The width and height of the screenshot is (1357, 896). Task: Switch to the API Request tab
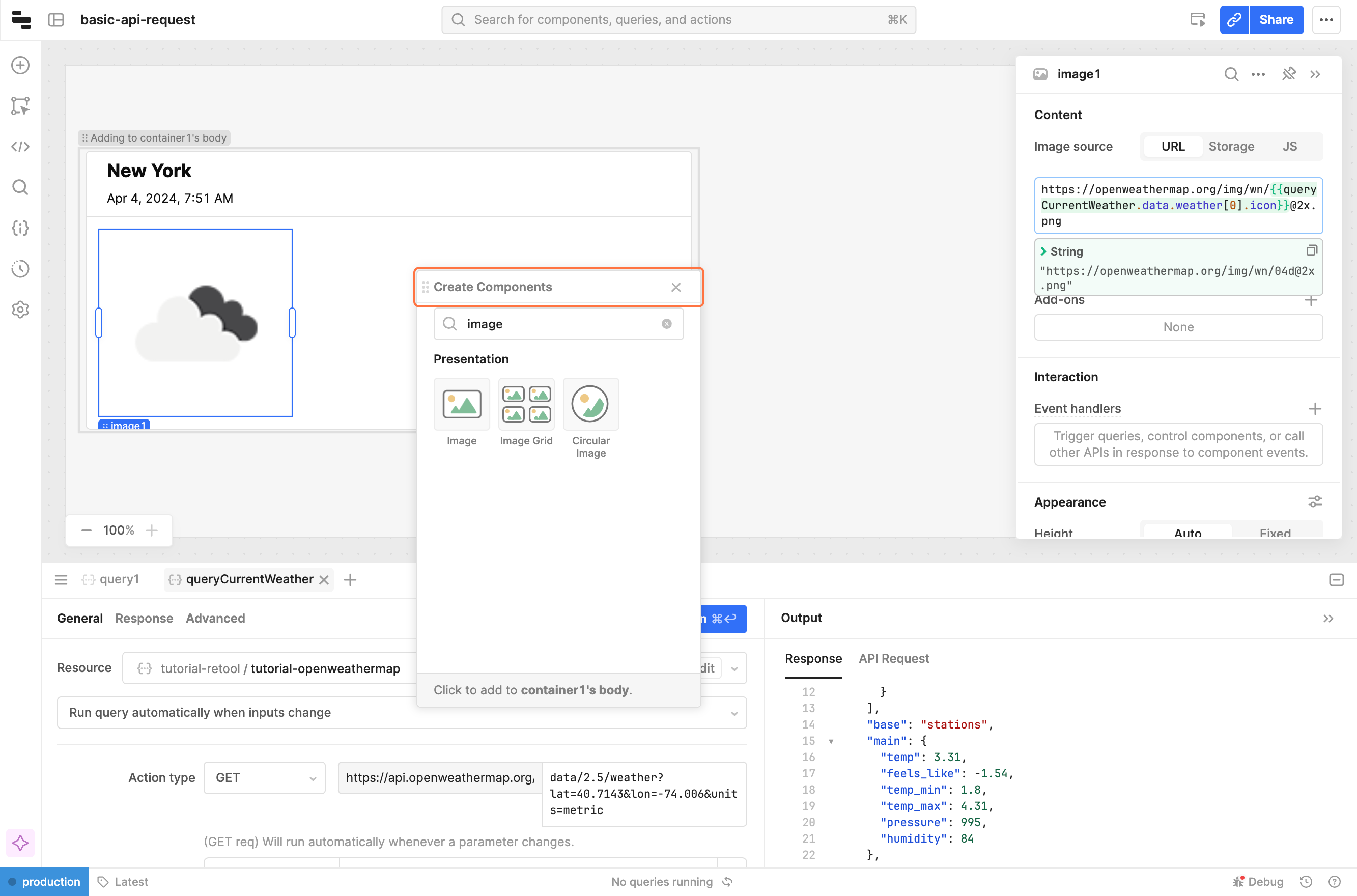coord(894,658)
